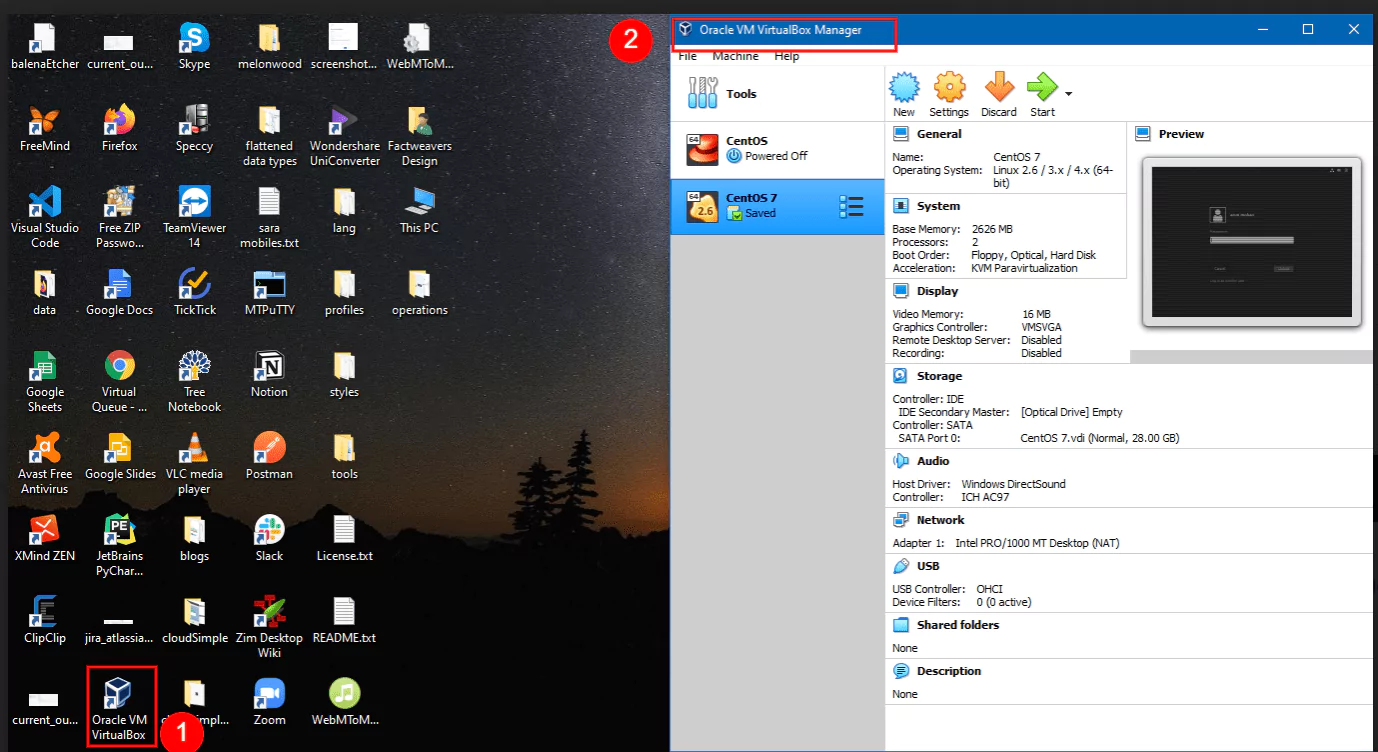Select the melonwood folder
Viewport: 1378px width, 752px height.
269,47
